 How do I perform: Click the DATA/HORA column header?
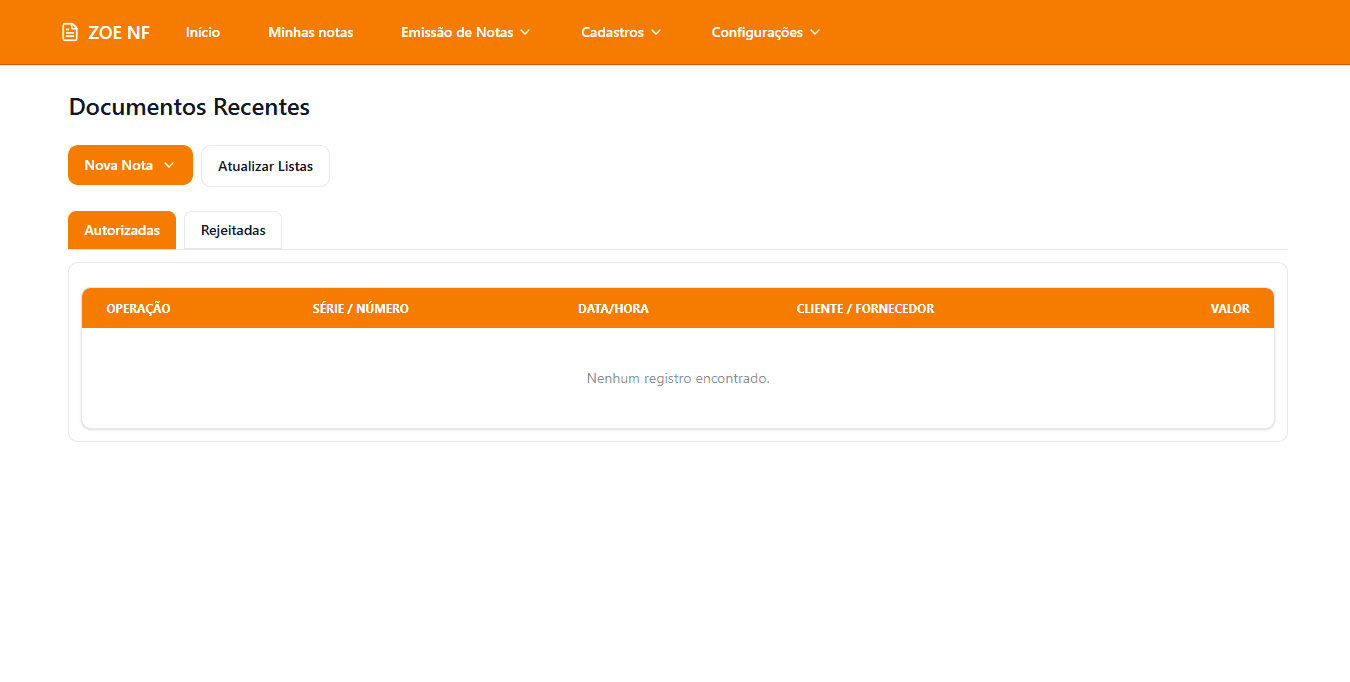coord(613,308)
